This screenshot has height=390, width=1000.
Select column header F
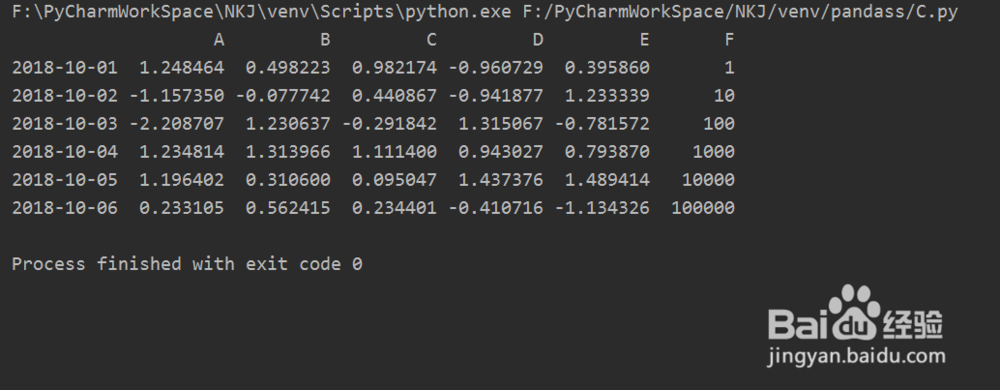coord(730,40)
